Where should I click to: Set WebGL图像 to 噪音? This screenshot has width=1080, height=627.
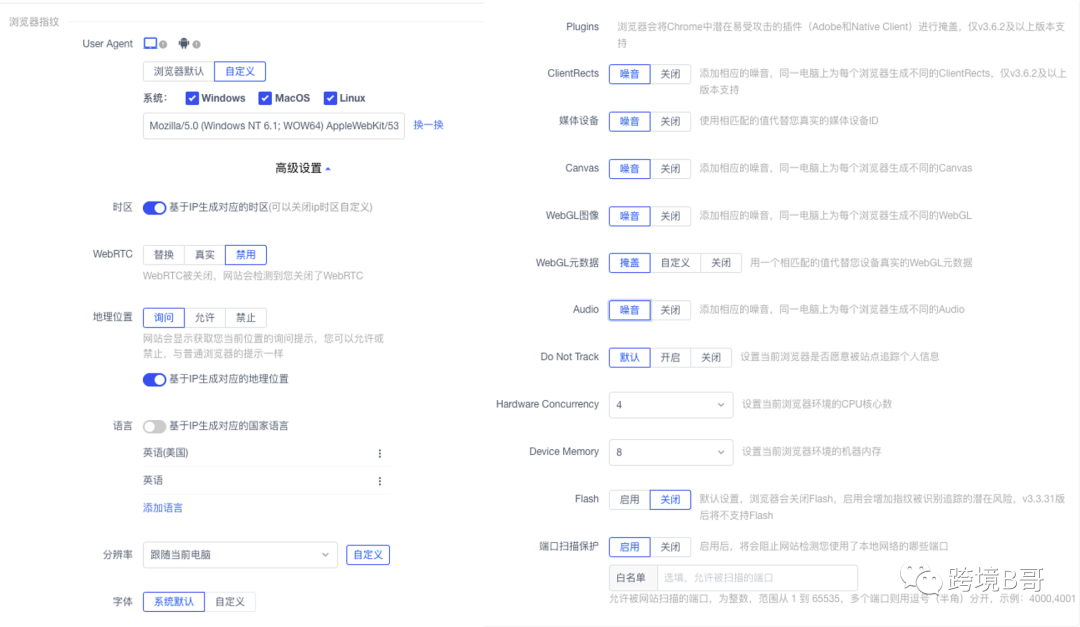pos(630,216)
